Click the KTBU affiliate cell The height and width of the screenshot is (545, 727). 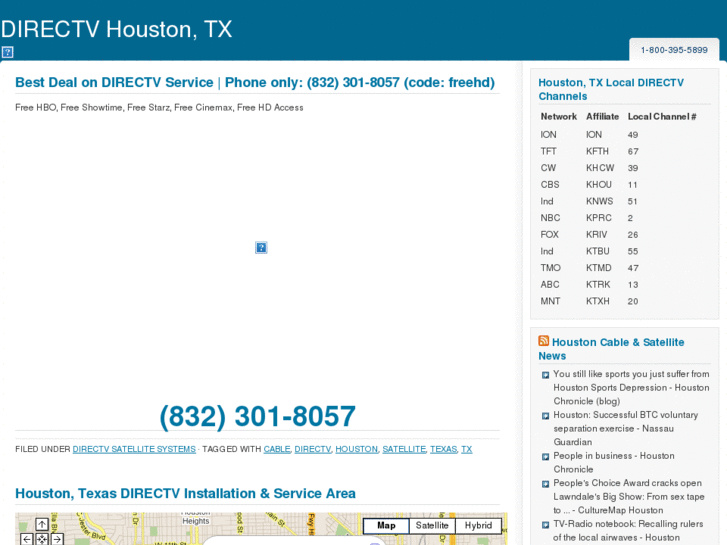click(598, 251)
